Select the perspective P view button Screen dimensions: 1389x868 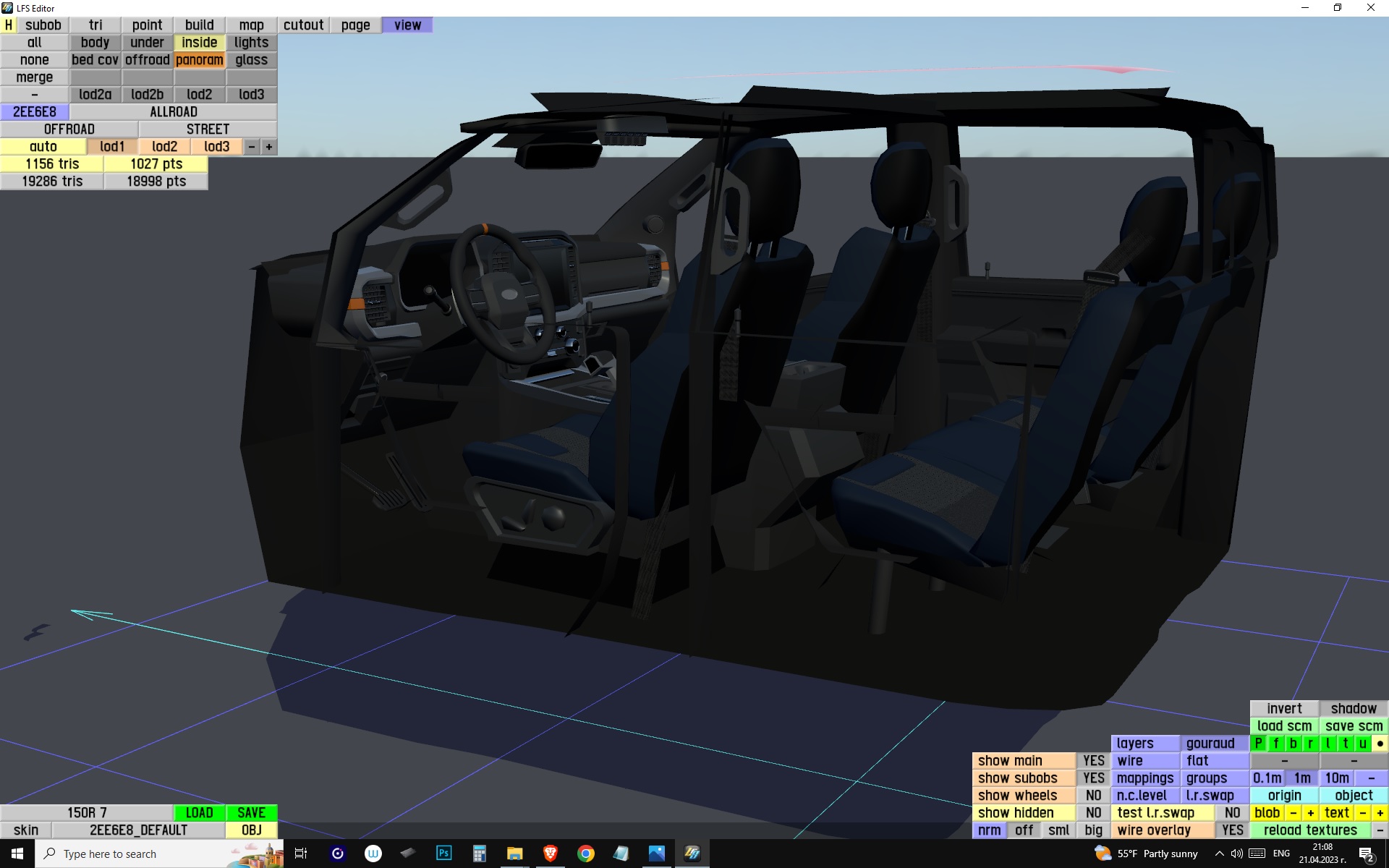click(x=1259, y=743)
